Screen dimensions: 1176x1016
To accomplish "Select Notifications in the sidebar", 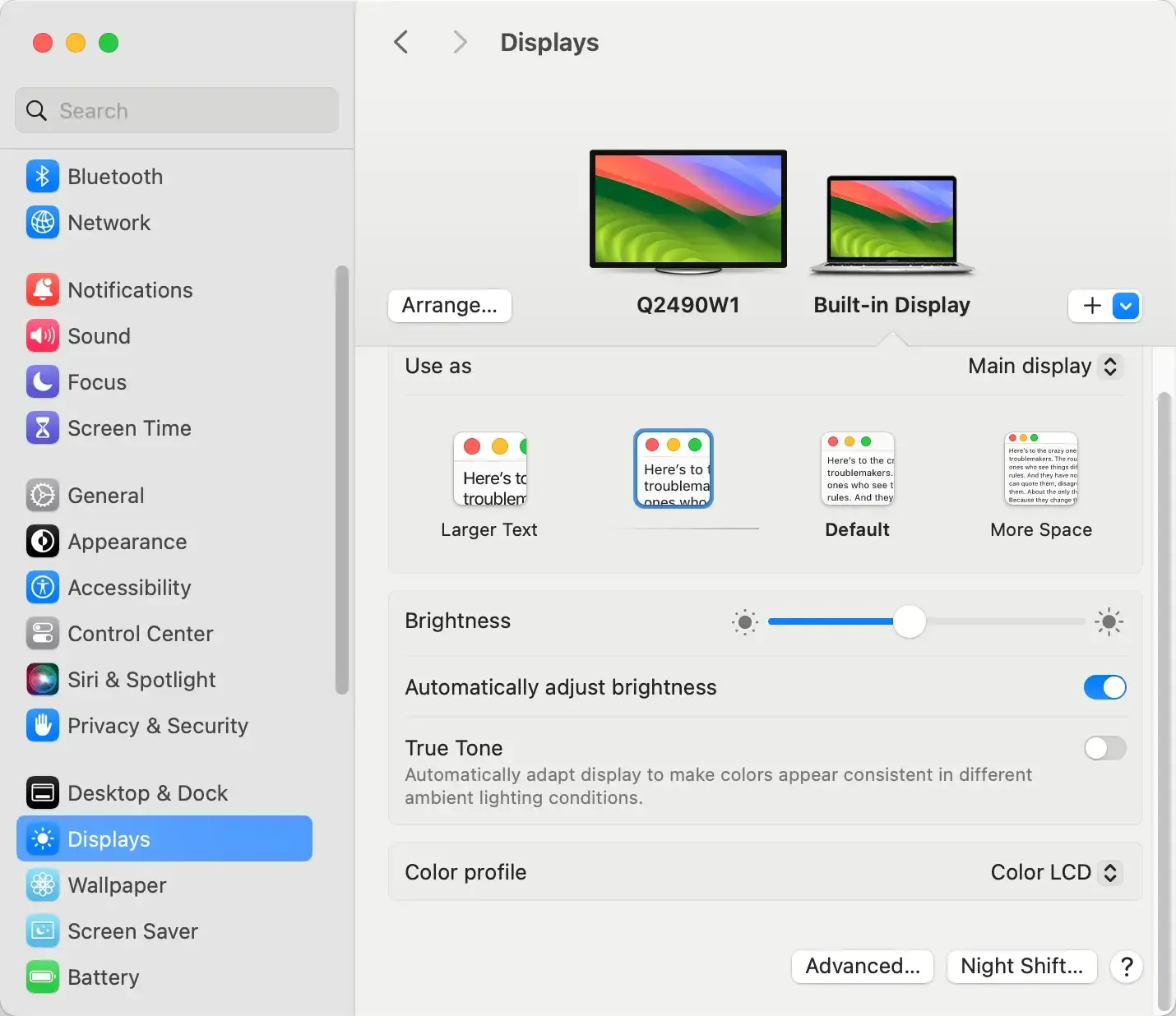I will click(x=130, y=289).
